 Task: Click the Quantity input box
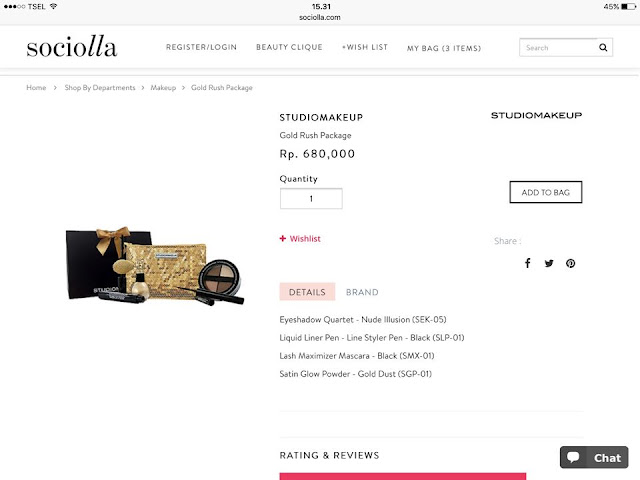[311, 198]
